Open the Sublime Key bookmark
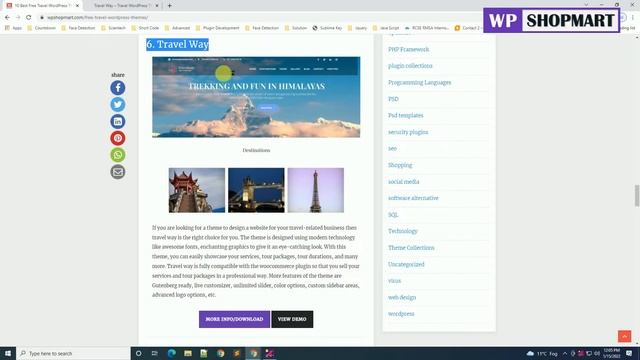640x360 pixels. point(327,28)
